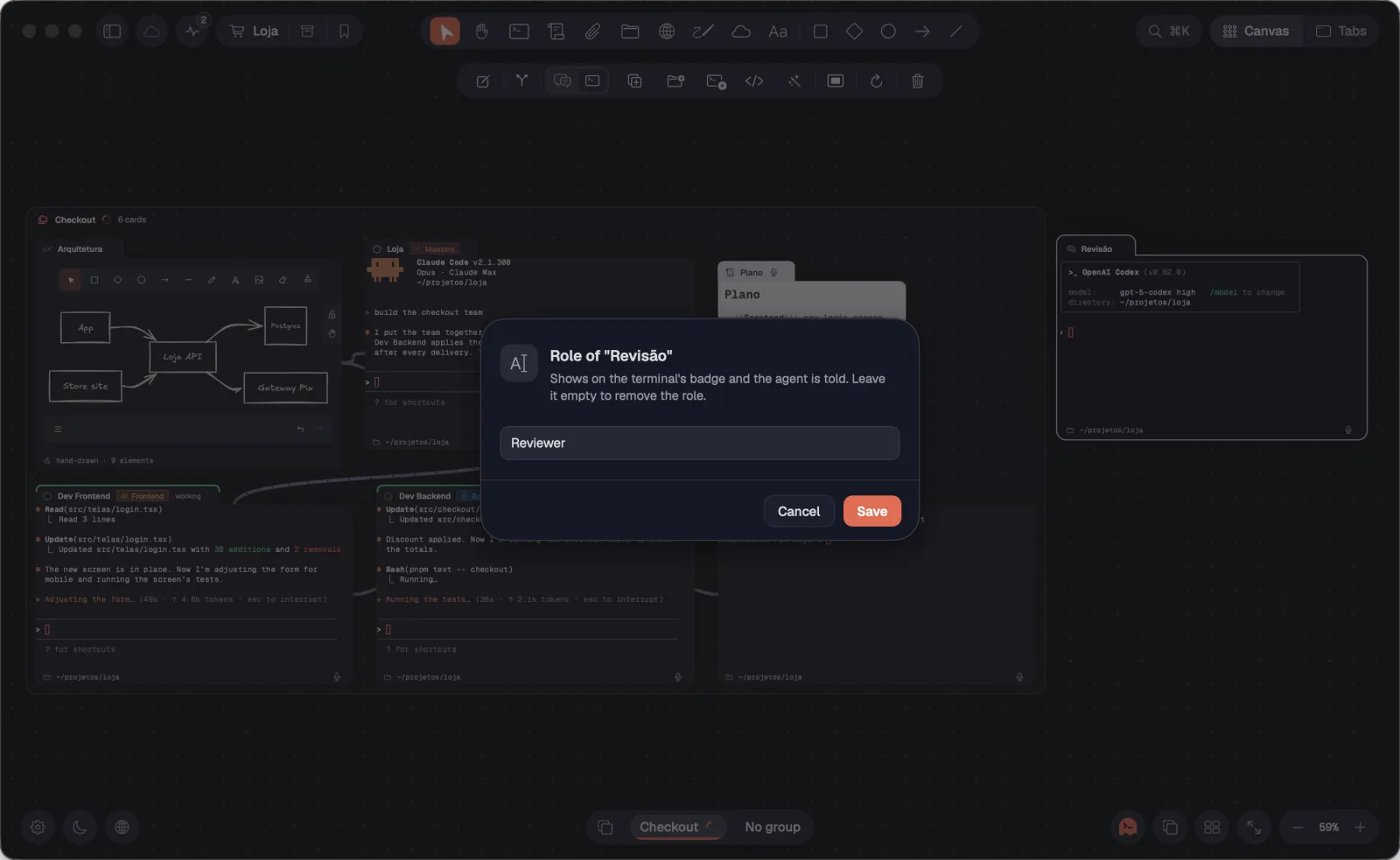Viewport: 1400px width, 860px height.
Task: Switch to Tabs view
Action: (x=1340, y=31)
